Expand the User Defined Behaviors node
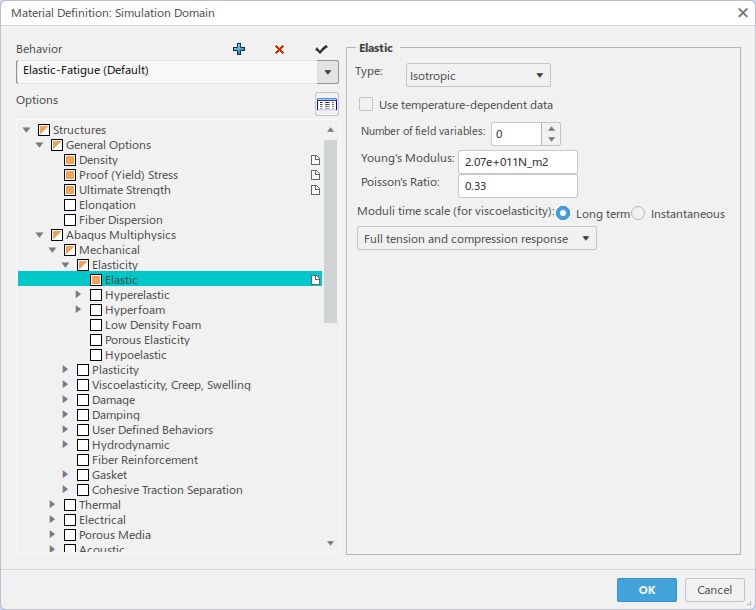The height and width of the screenshot is (610, 756). 66,429
